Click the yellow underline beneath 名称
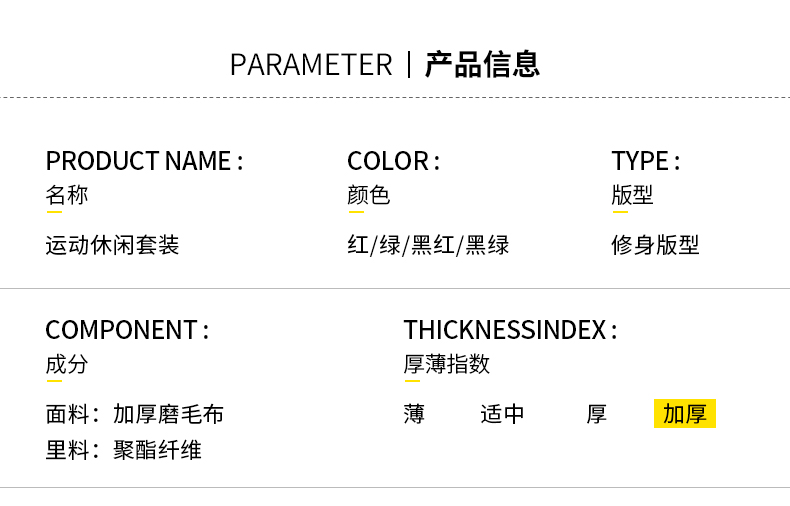The width and height of the screenshot is (790, 506). [54, 212]
